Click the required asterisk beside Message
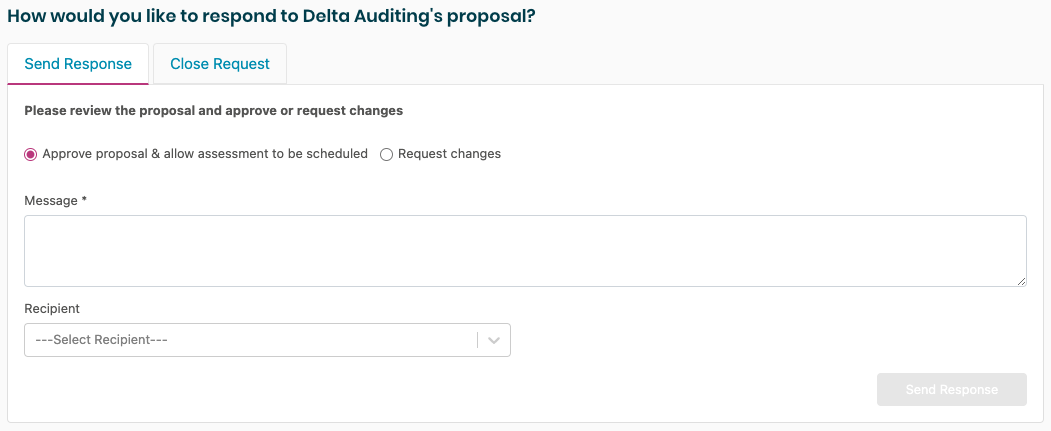1051x431 pixels. pyautogui.click(x=84, y=200)
